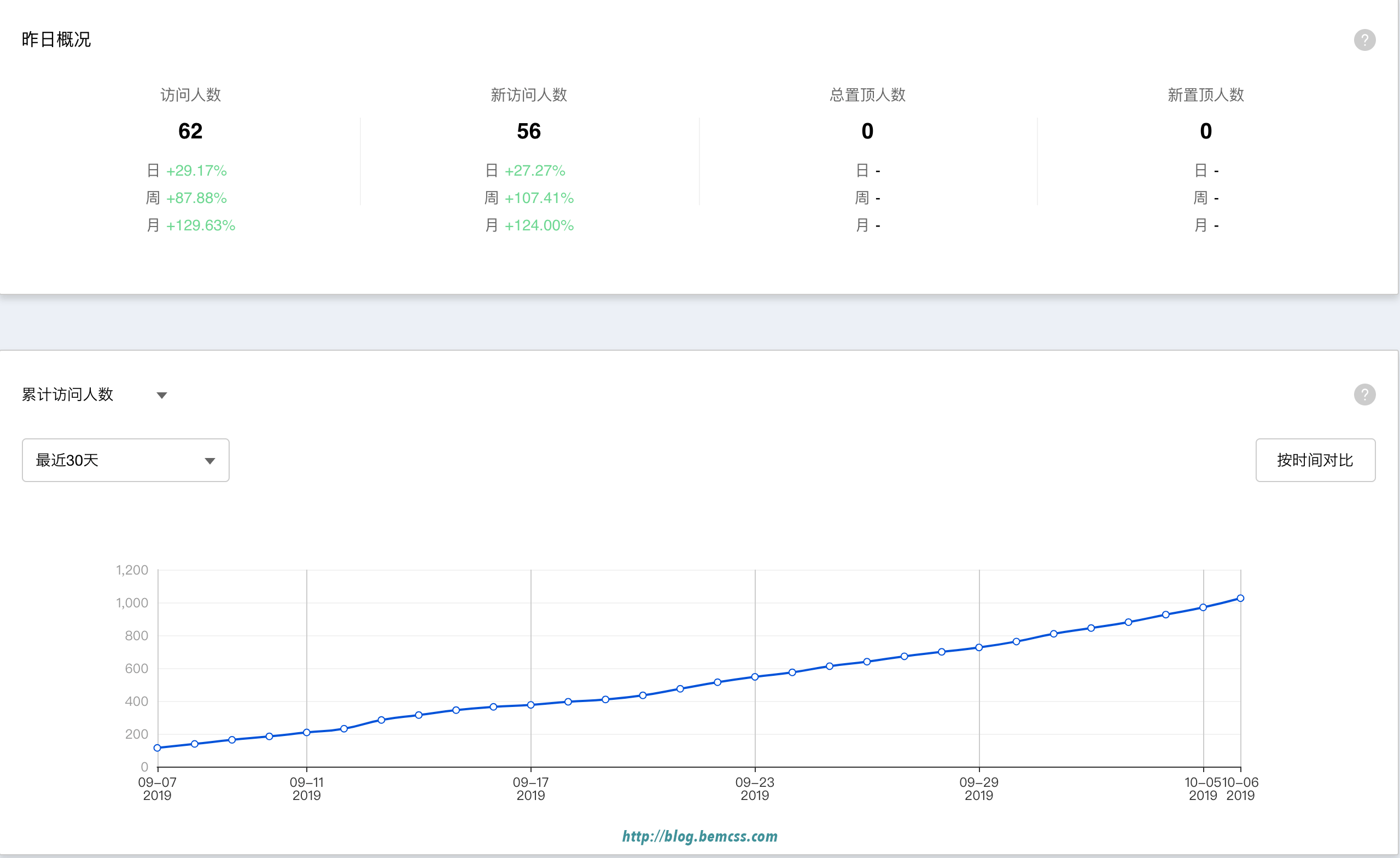Click the chart data point at 09-11
This screenshot has width=1400, height=858.
point(307,732)
